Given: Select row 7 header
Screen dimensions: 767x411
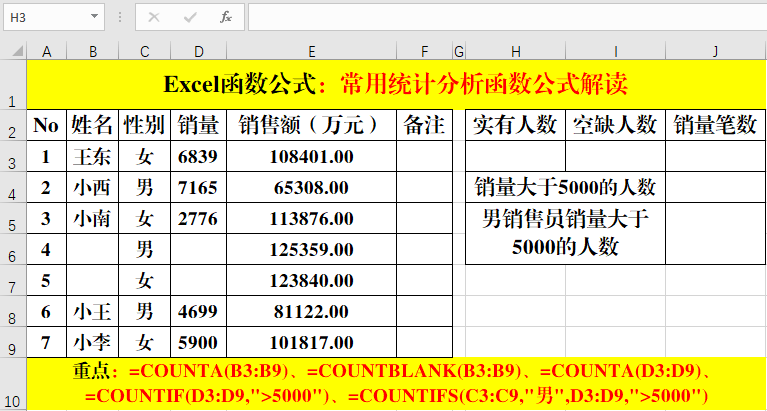Looking at the screenshot, I should coord(13,280).
